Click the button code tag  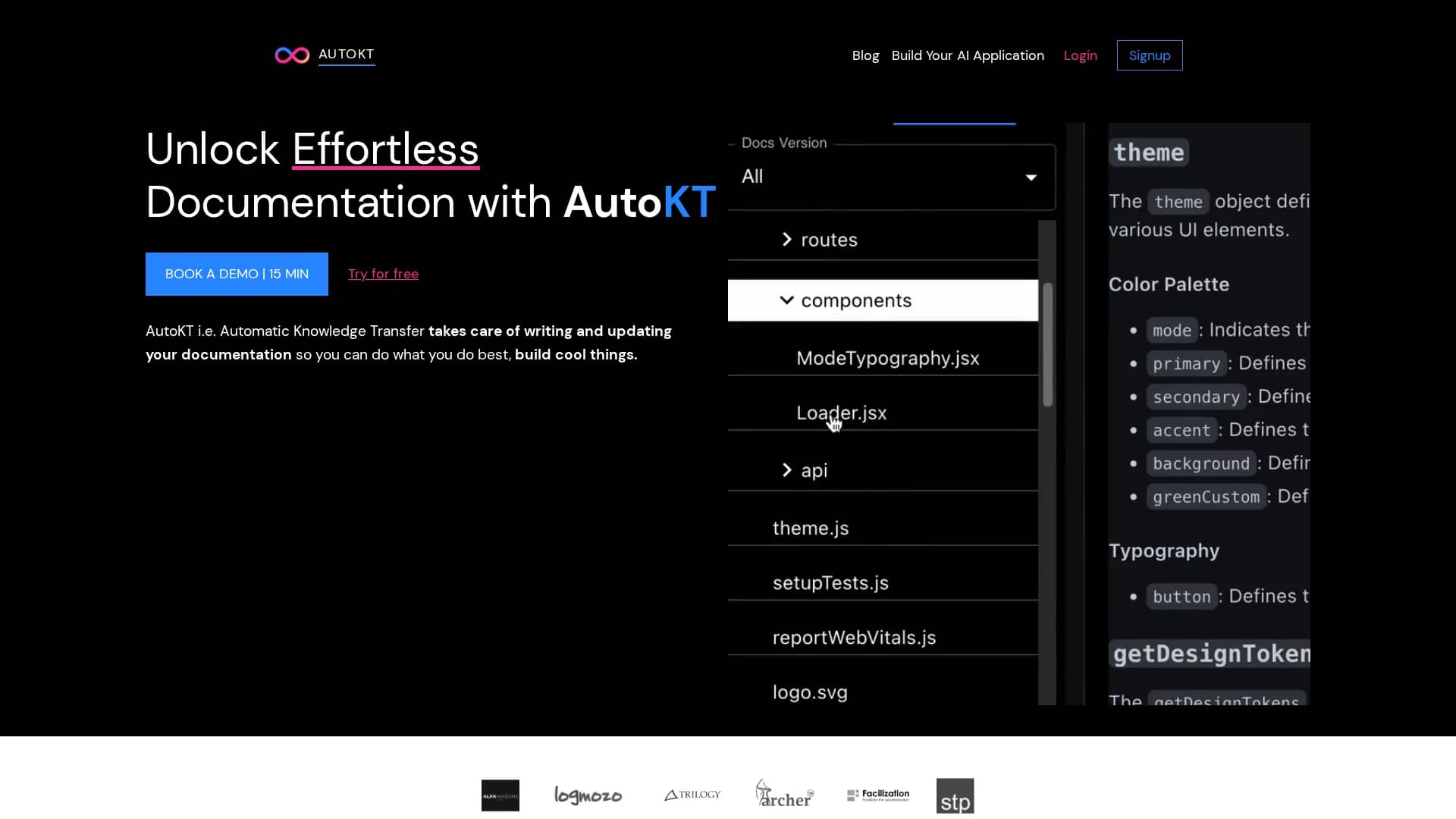[x=1181, y=597]
